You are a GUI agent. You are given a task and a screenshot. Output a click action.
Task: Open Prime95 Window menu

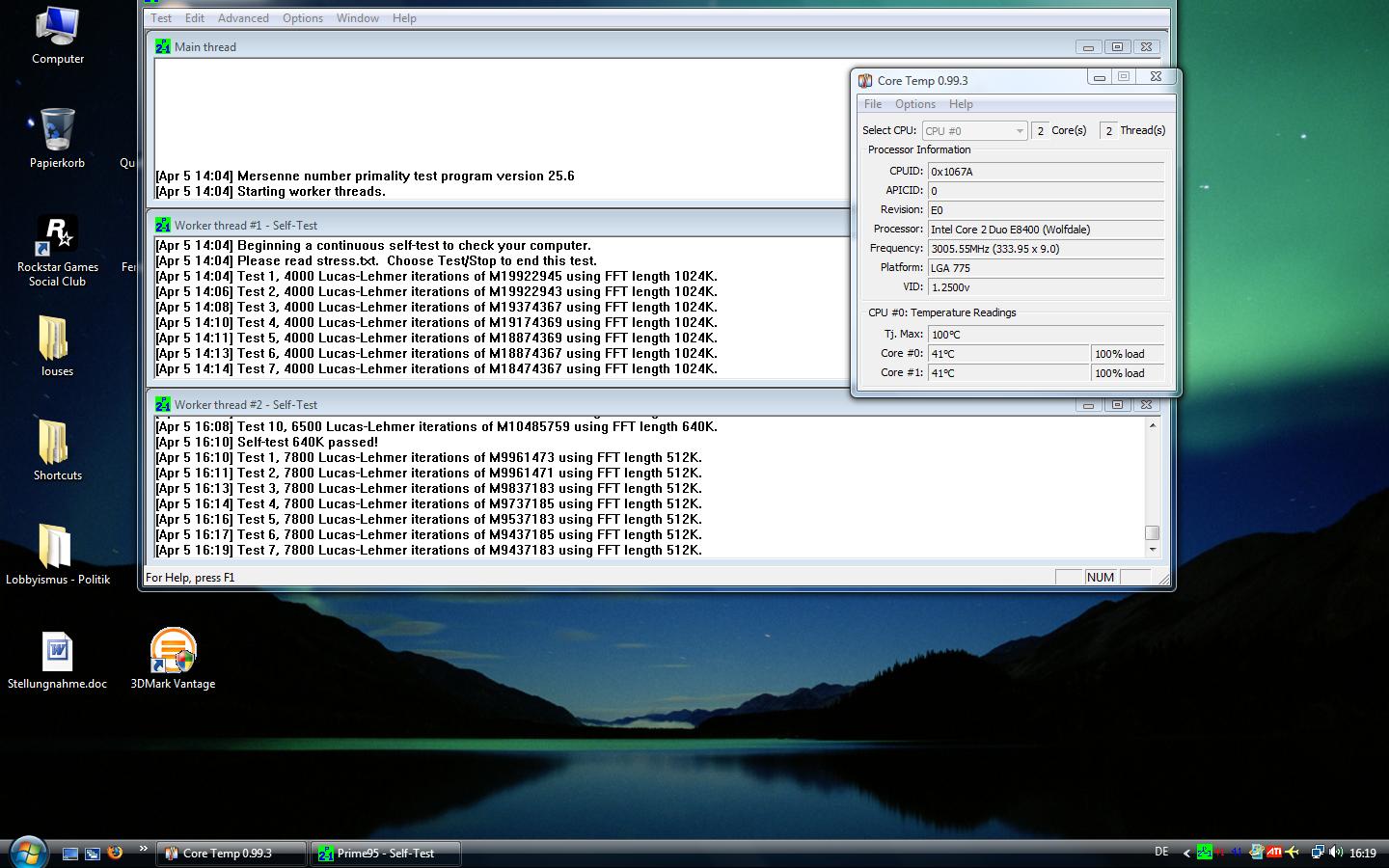(358, 18)
